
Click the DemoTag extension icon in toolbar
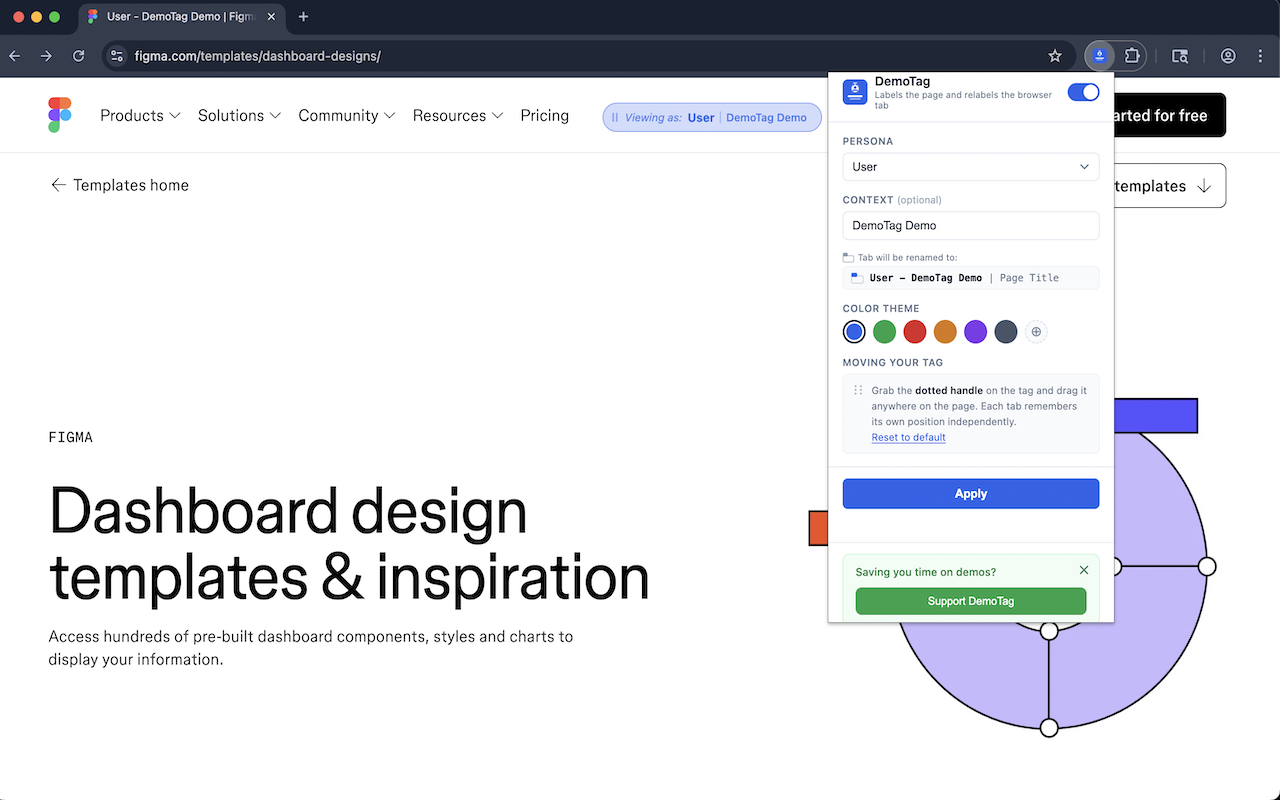click(x=1100, y=56)
